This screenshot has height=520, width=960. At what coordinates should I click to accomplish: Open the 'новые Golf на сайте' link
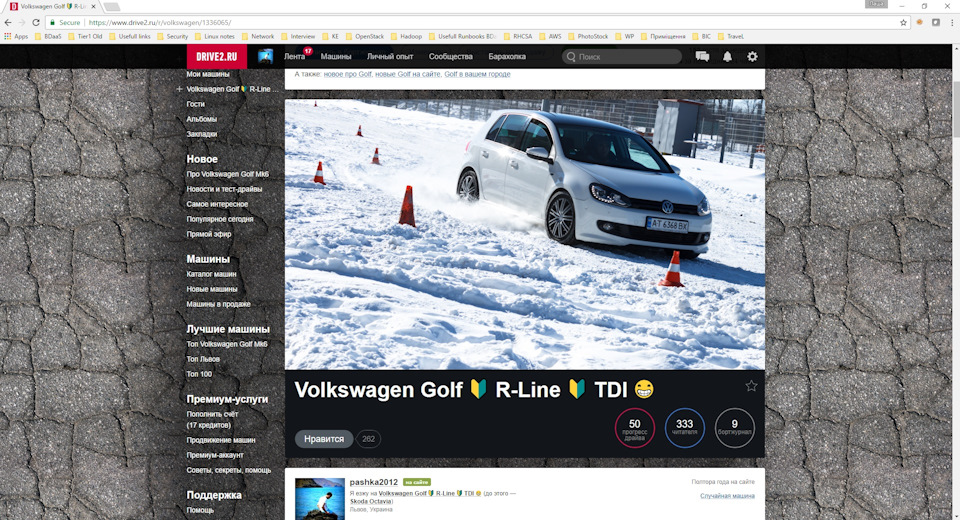[x=408, y=74]
